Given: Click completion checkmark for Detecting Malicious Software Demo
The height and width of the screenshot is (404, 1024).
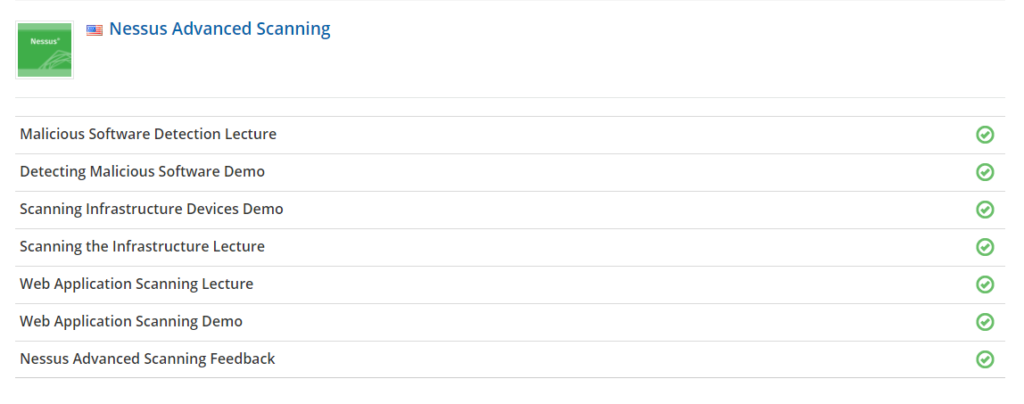Looking at the screenshot, I should [985, 172].
